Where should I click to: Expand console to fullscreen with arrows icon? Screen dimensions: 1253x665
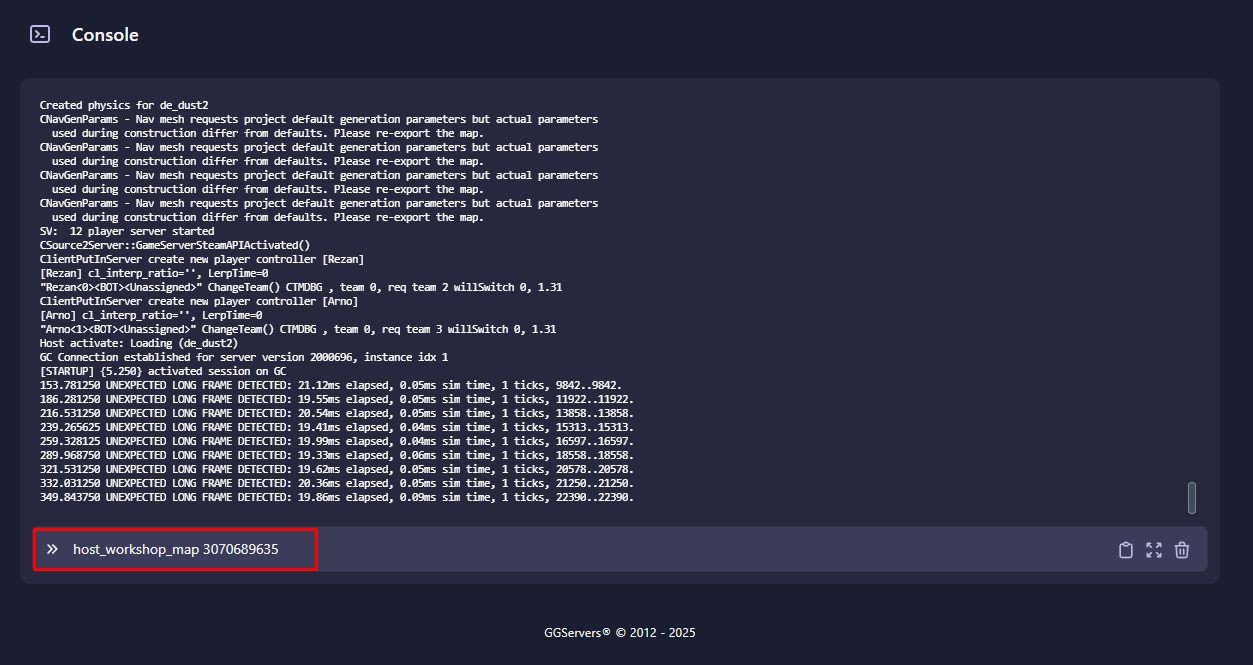[x=1154, y=550]
